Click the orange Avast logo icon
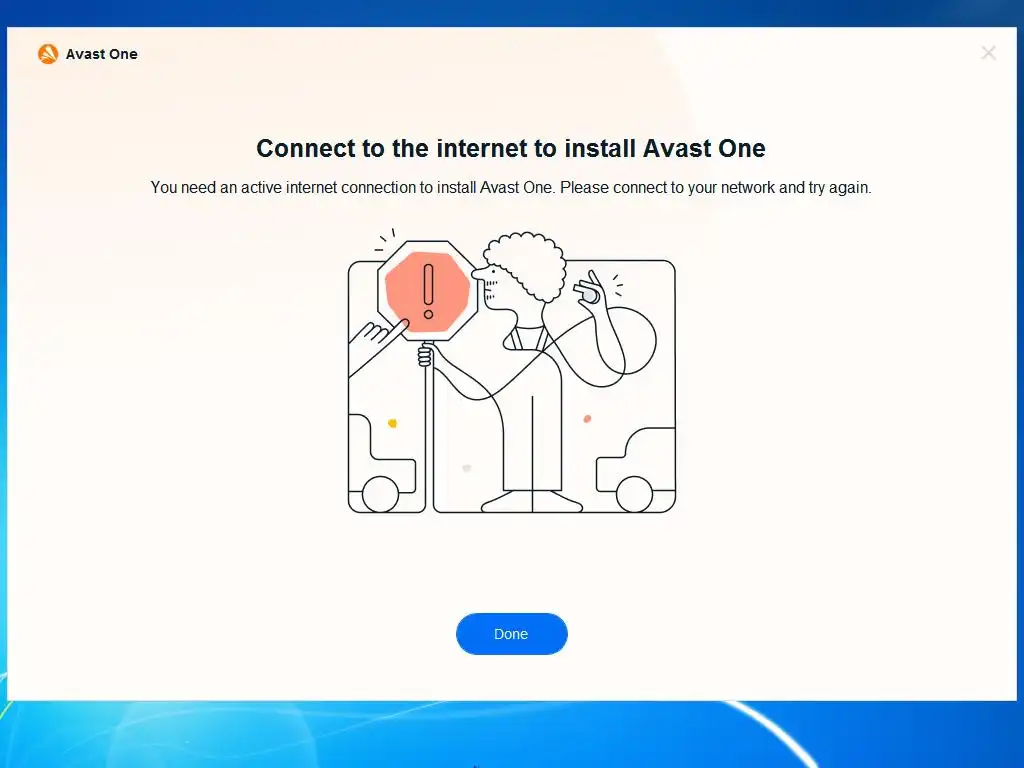This screenshot has width=1024, height=768. [48, 54]
